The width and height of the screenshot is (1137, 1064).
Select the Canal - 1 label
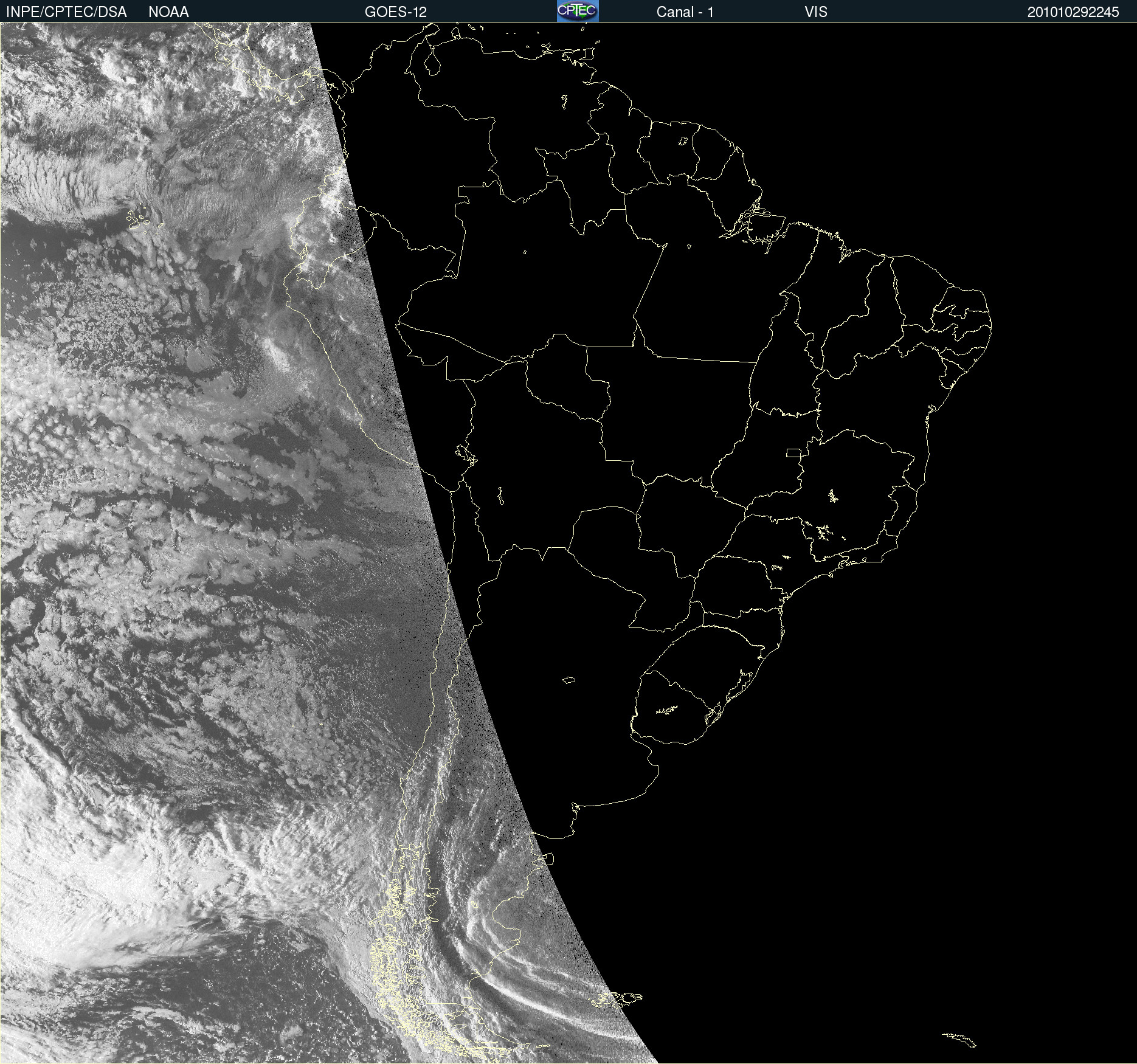pos(685,12)
